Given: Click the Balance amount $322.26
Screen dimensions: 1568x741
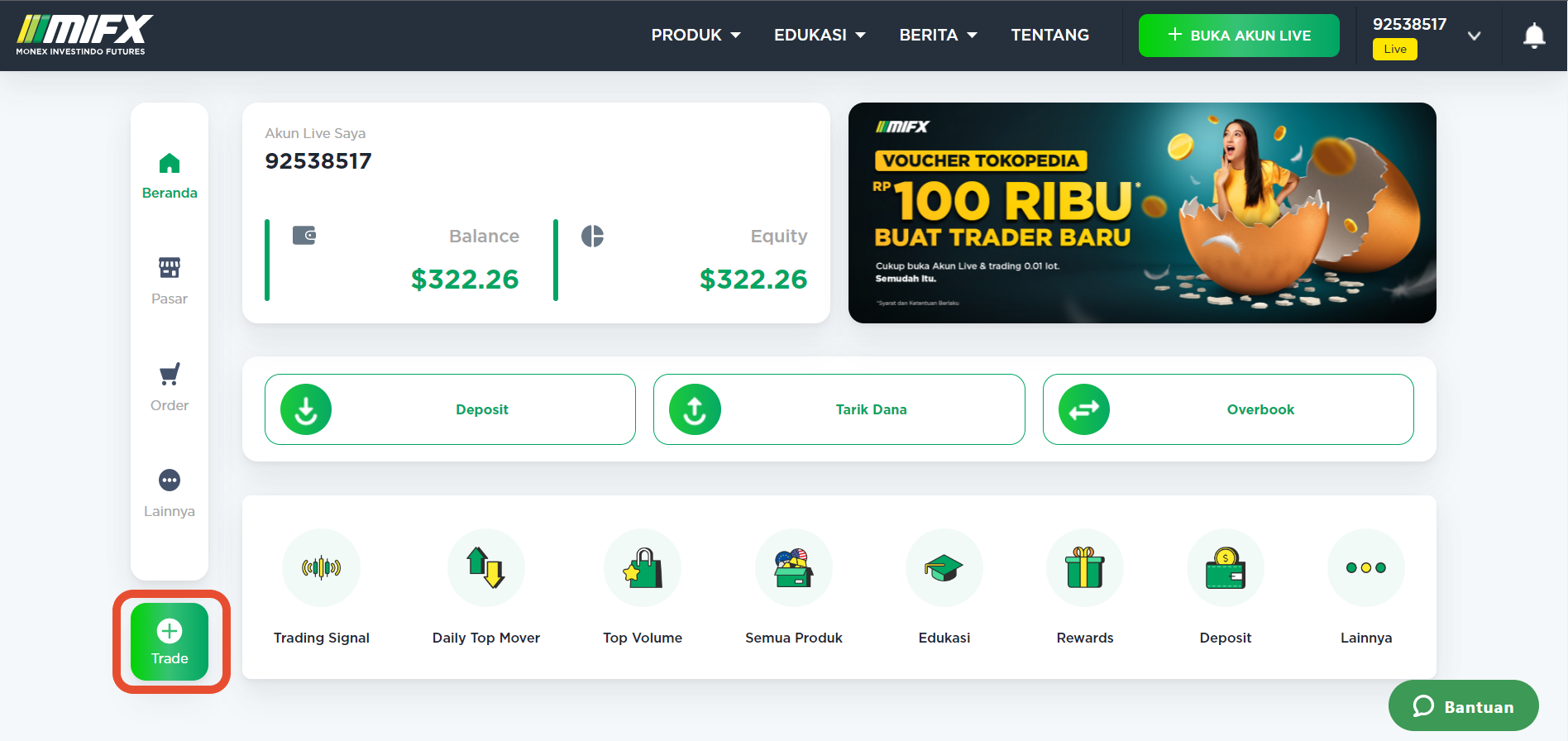Looking at the screenshot, I should [465, 280].
